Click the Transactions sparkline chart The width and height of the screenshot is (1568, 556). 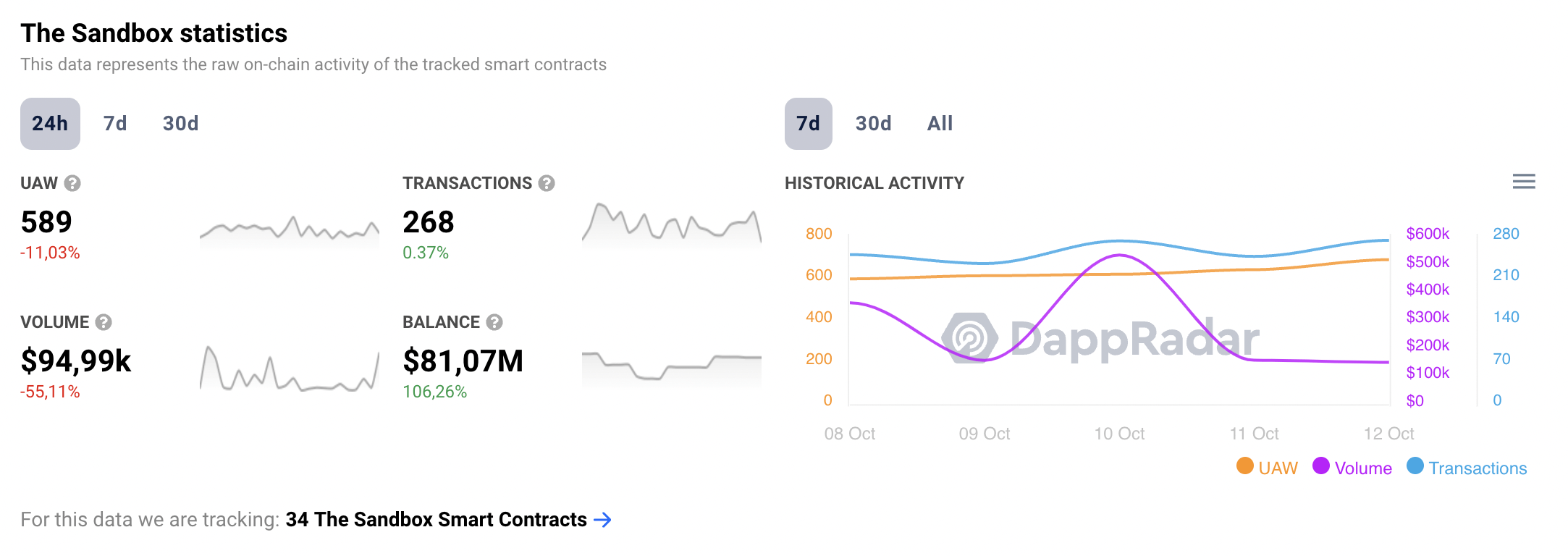coord(671,223)
